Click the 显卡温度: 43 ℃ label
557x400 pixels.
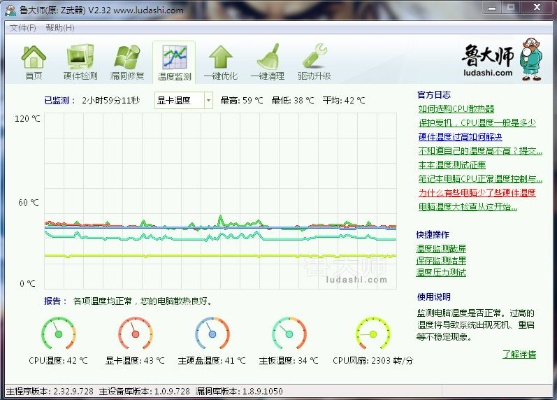(x=135, y=361)
